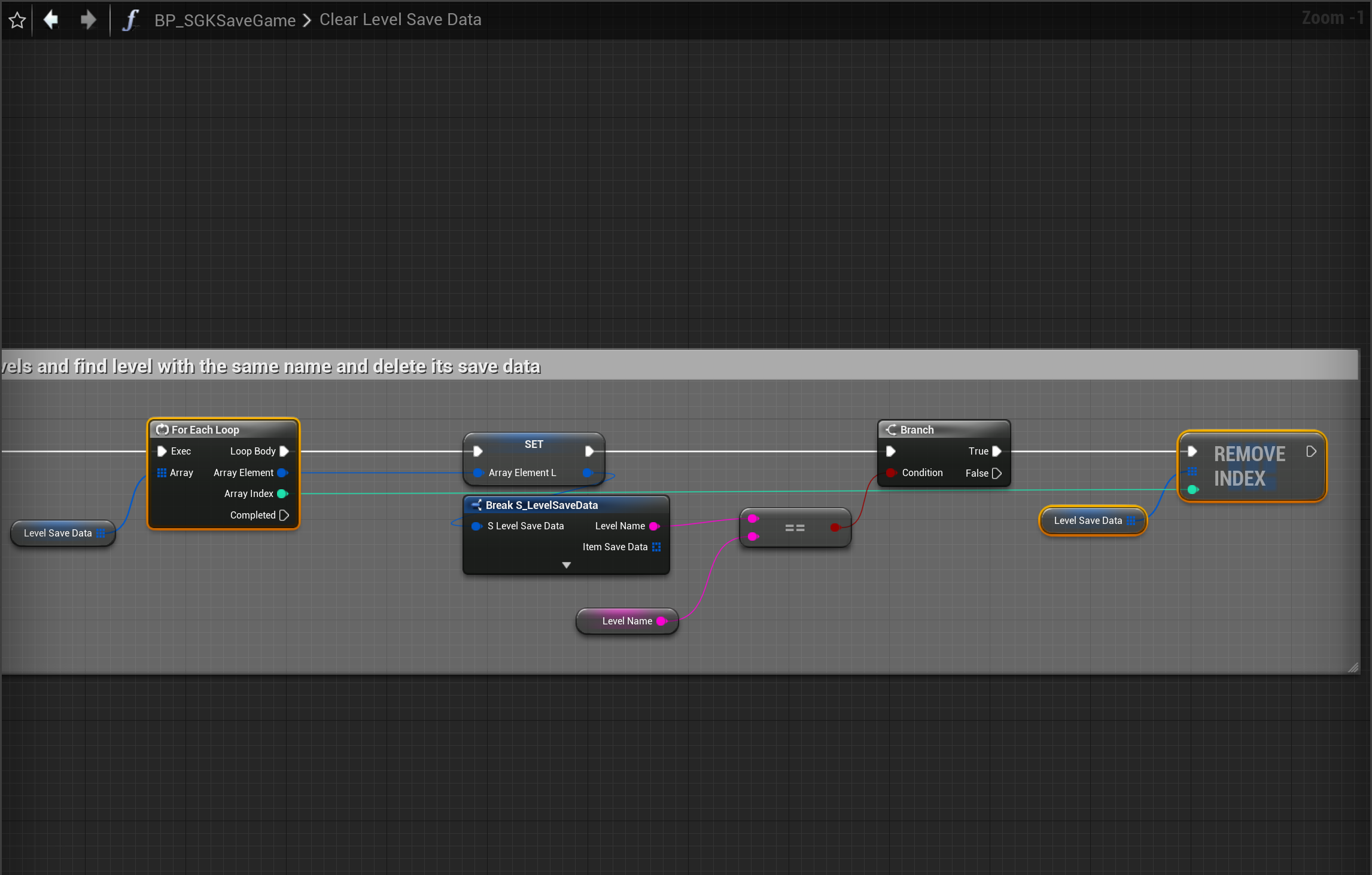Click the Break S_LevelSaveData struct icon
This screenshot has height=875, width=1372.
tap(476, 505)
